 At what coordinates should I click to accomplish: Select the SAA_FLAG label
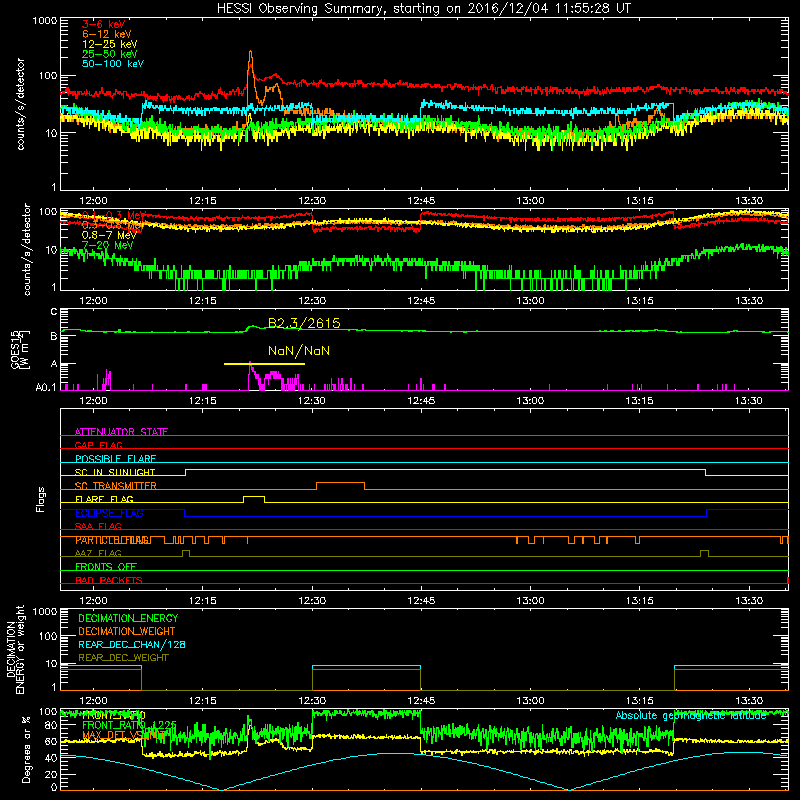[98, 527]
